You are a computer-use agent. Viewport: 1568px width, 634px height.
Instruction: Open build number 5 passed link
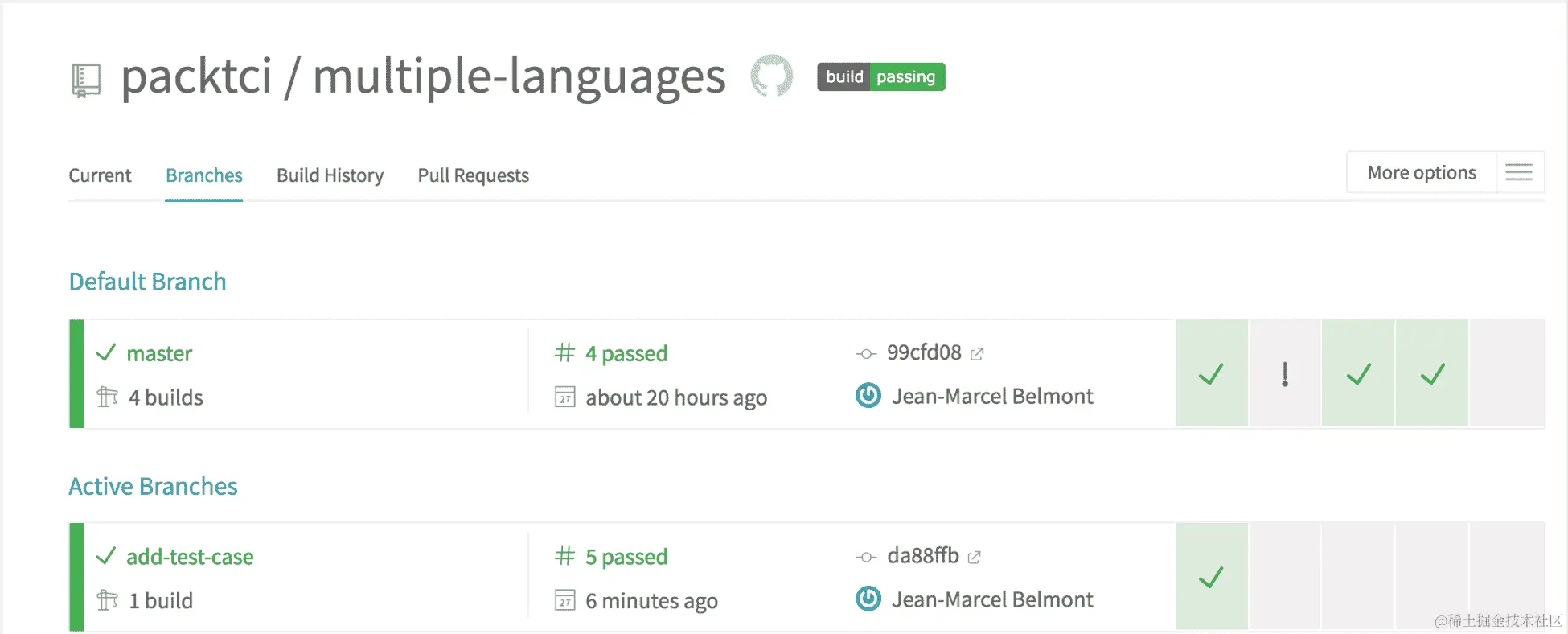click(626, 557)
